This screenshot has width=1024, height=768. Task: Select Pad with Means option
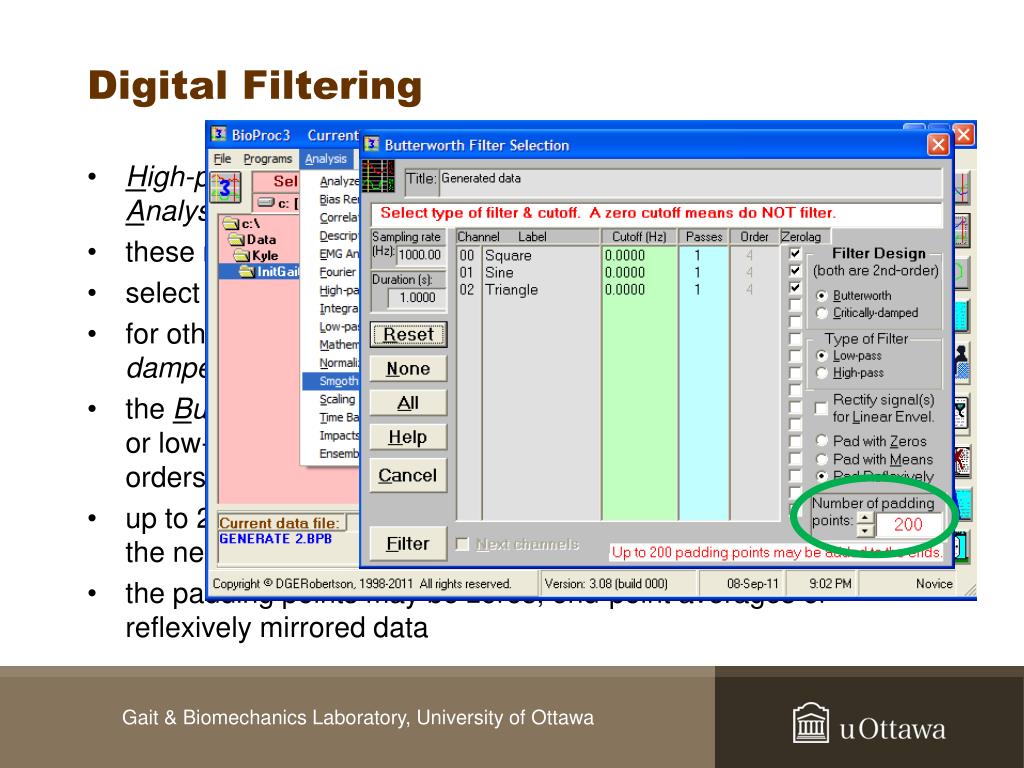(822, 459)
